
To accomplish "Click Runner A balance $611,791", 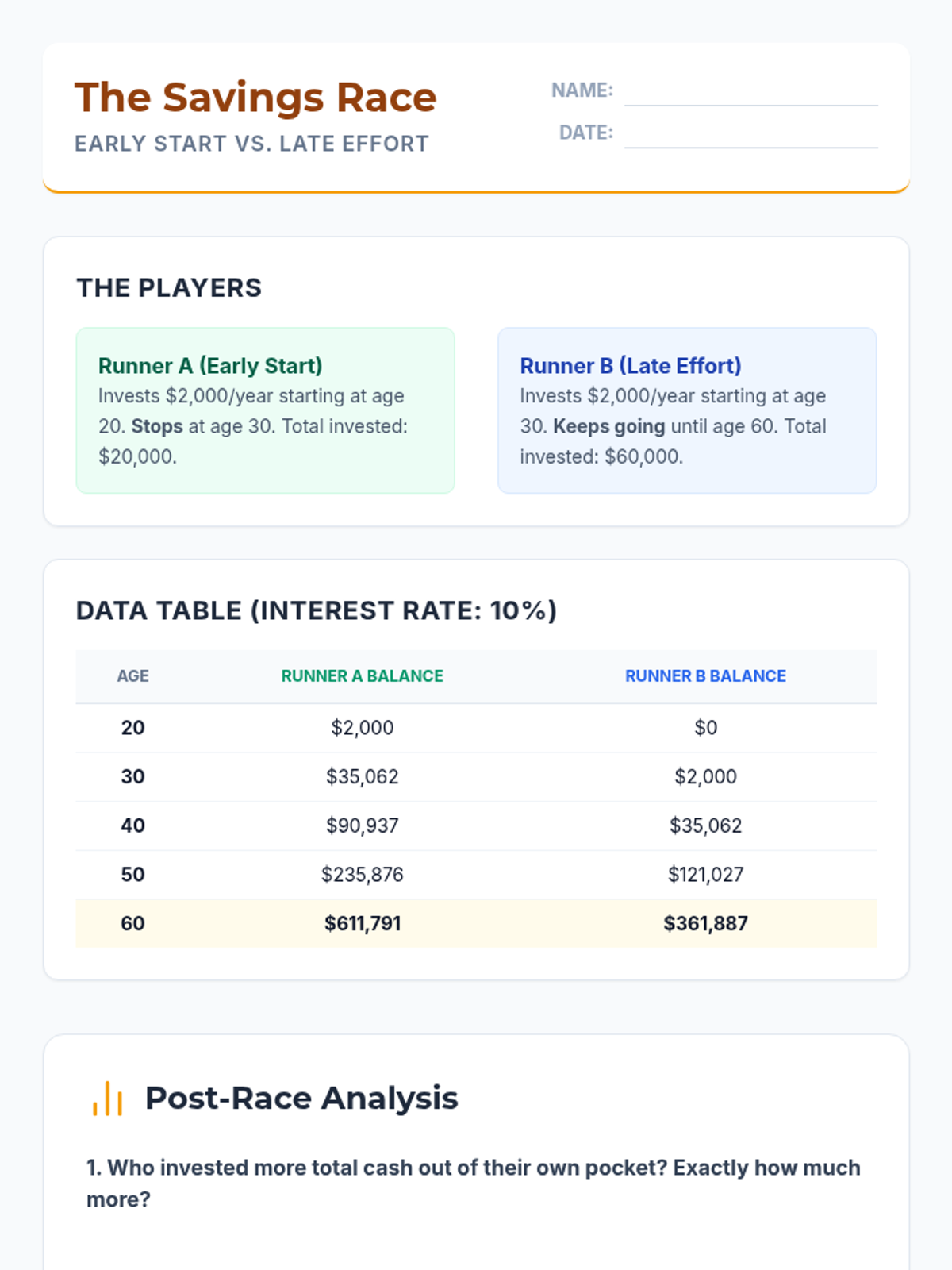I will [363, 923].
